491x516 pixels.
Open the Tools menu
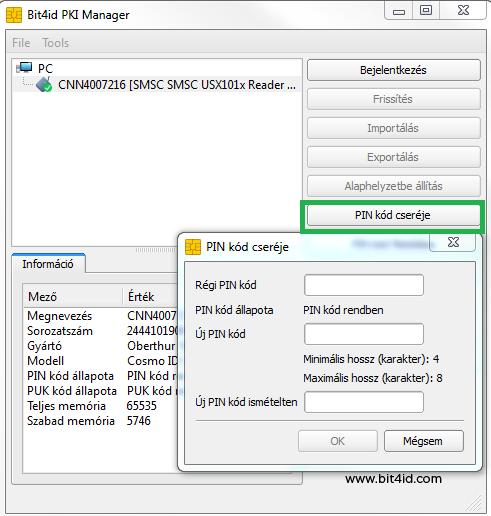click(x=56, y=43)
